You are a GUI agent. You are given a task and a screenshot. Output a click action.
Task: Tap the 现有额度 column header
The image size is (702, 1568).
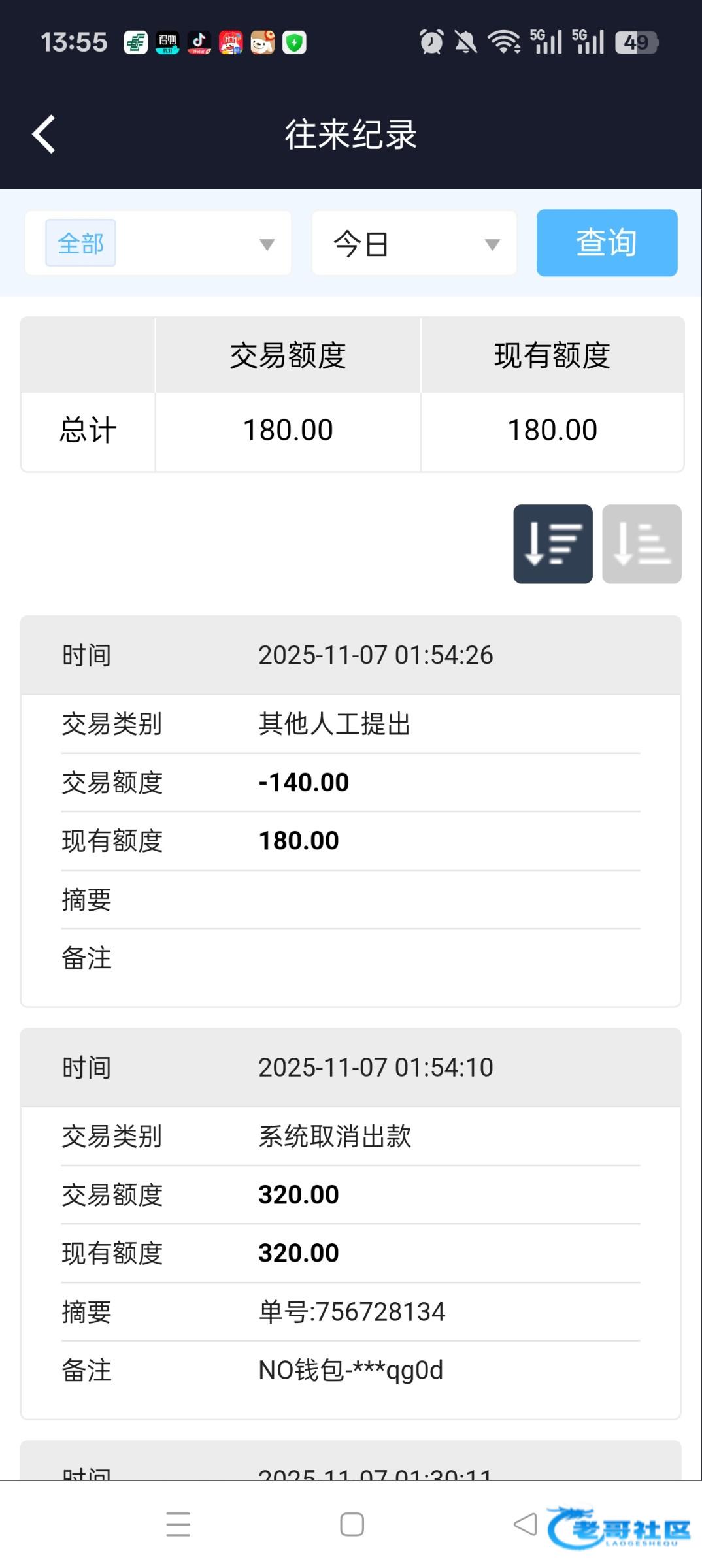point(552,355)
